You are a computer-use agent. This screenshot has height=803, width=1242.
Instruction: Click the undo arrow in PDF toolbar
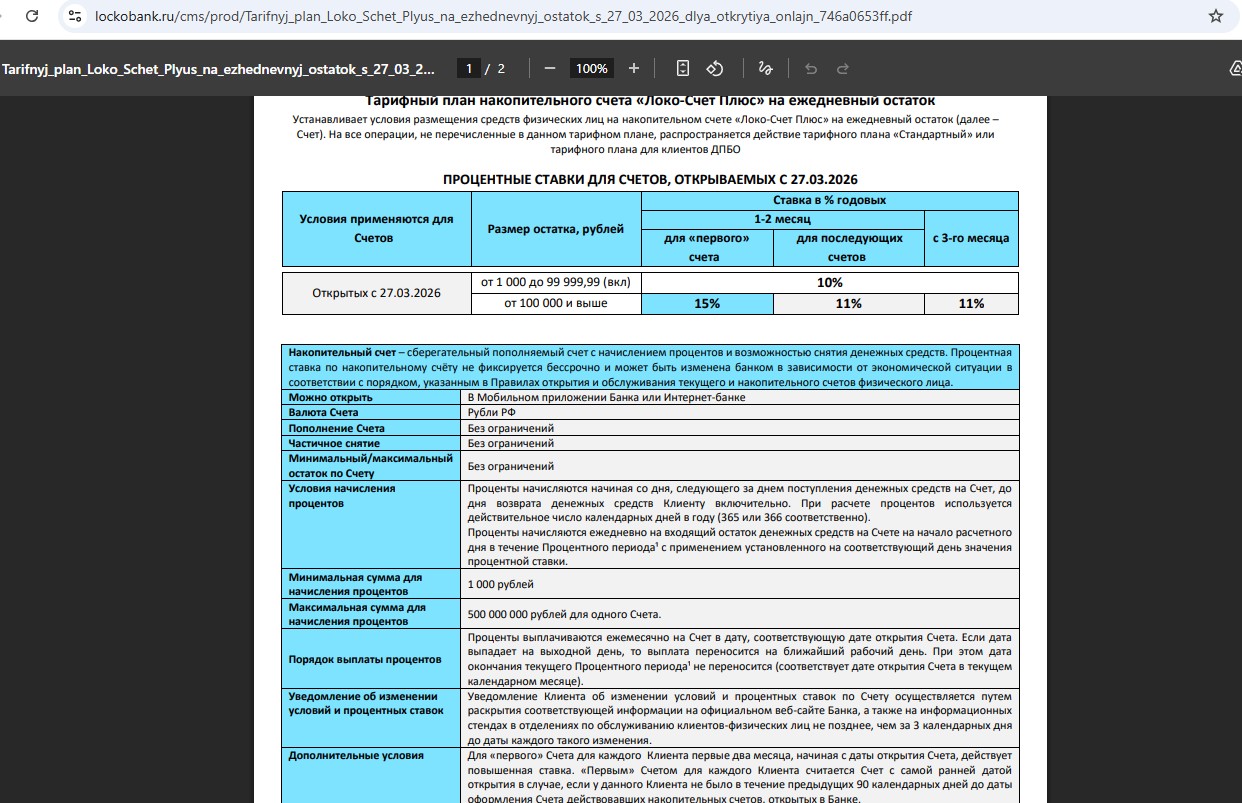click(x=811, y=68)
